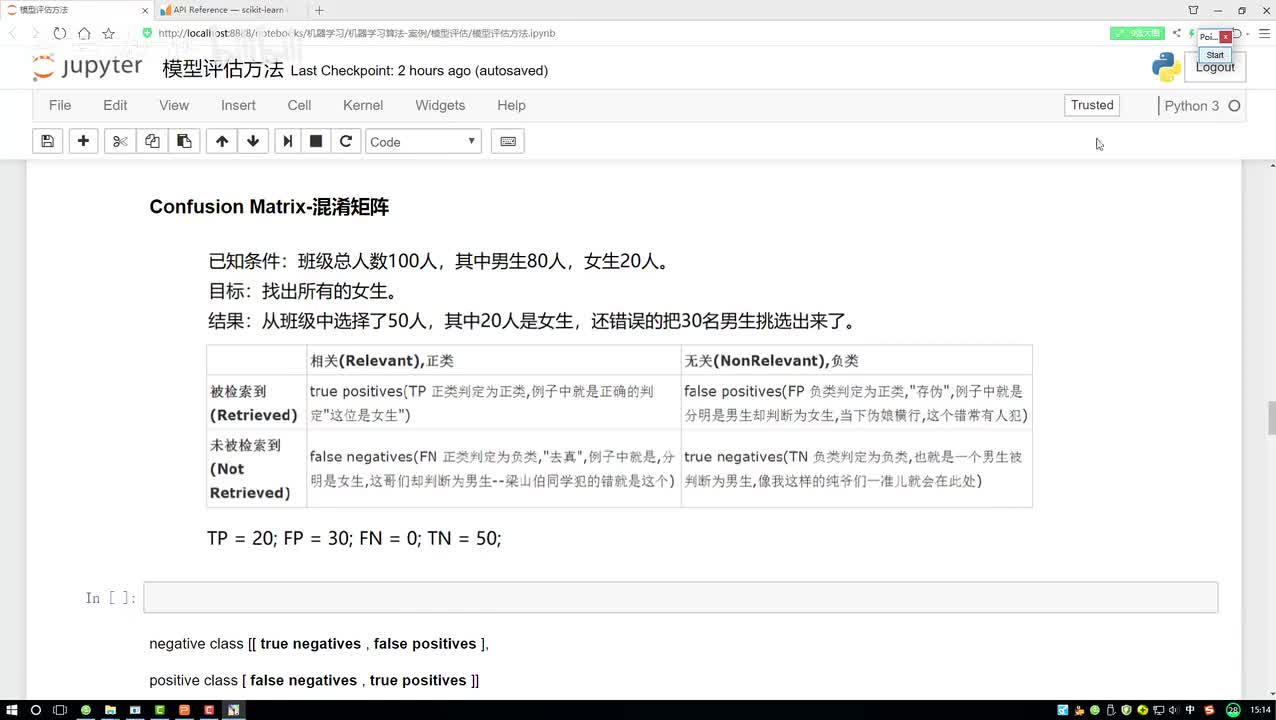The width and height of the screenshot is (1276, 720).
Task: Copy selected cells icon
Action: click(x=152, y=141)
